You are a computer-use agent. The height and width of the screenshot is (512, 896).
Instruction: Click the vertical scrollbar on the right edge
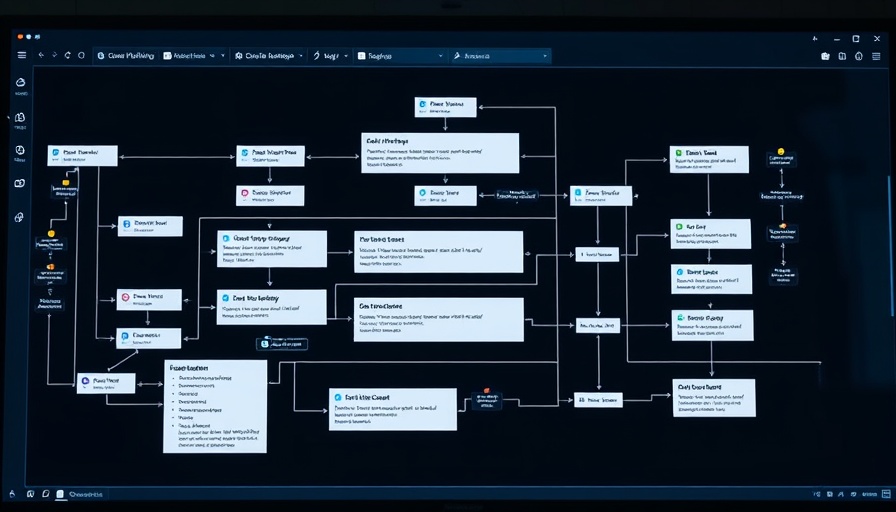click(x=886, y=250)
